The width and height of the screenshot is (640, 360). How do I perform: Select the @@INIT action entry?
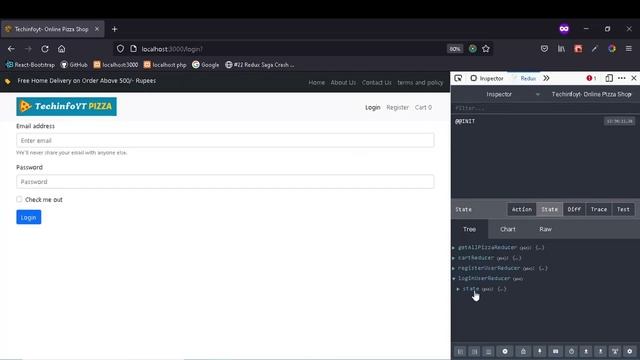click(x=545, y=121)
